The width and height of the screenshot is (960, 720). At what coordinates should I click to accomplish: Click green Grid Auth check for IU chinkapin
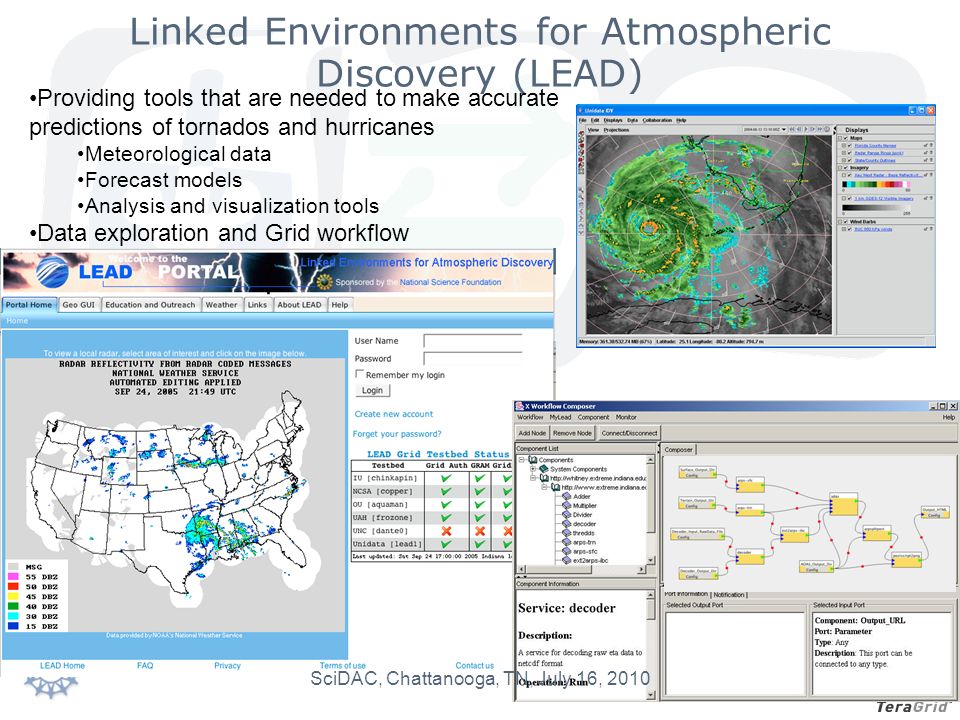click(446, 478)
